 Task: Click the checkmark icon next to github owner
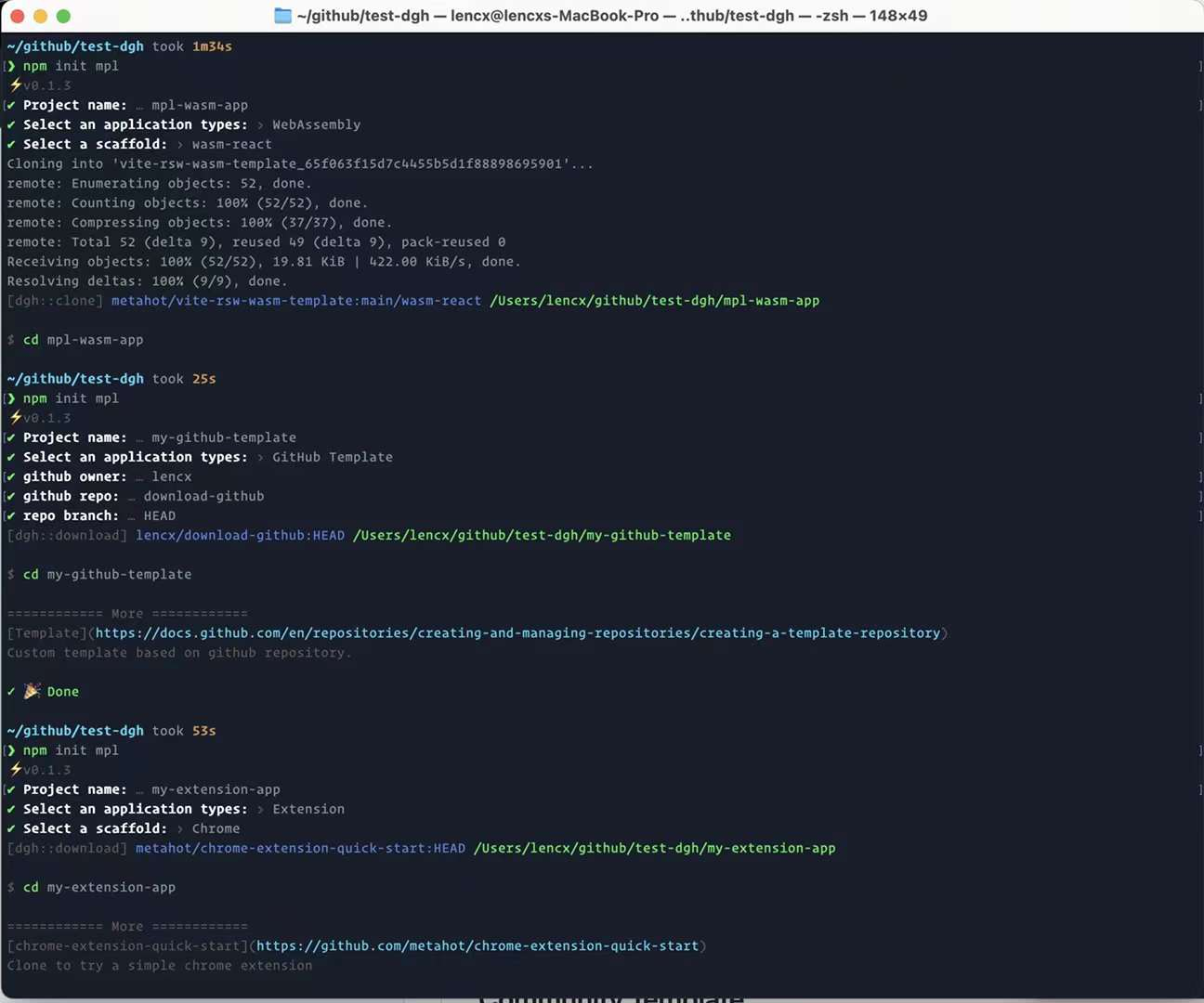pos(9,476)
